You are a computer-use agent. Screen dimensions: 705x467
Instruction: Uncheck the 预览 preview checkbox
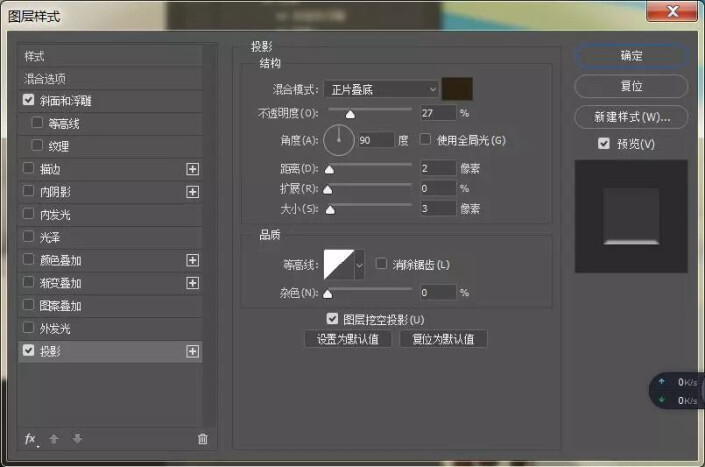[603, 144]
